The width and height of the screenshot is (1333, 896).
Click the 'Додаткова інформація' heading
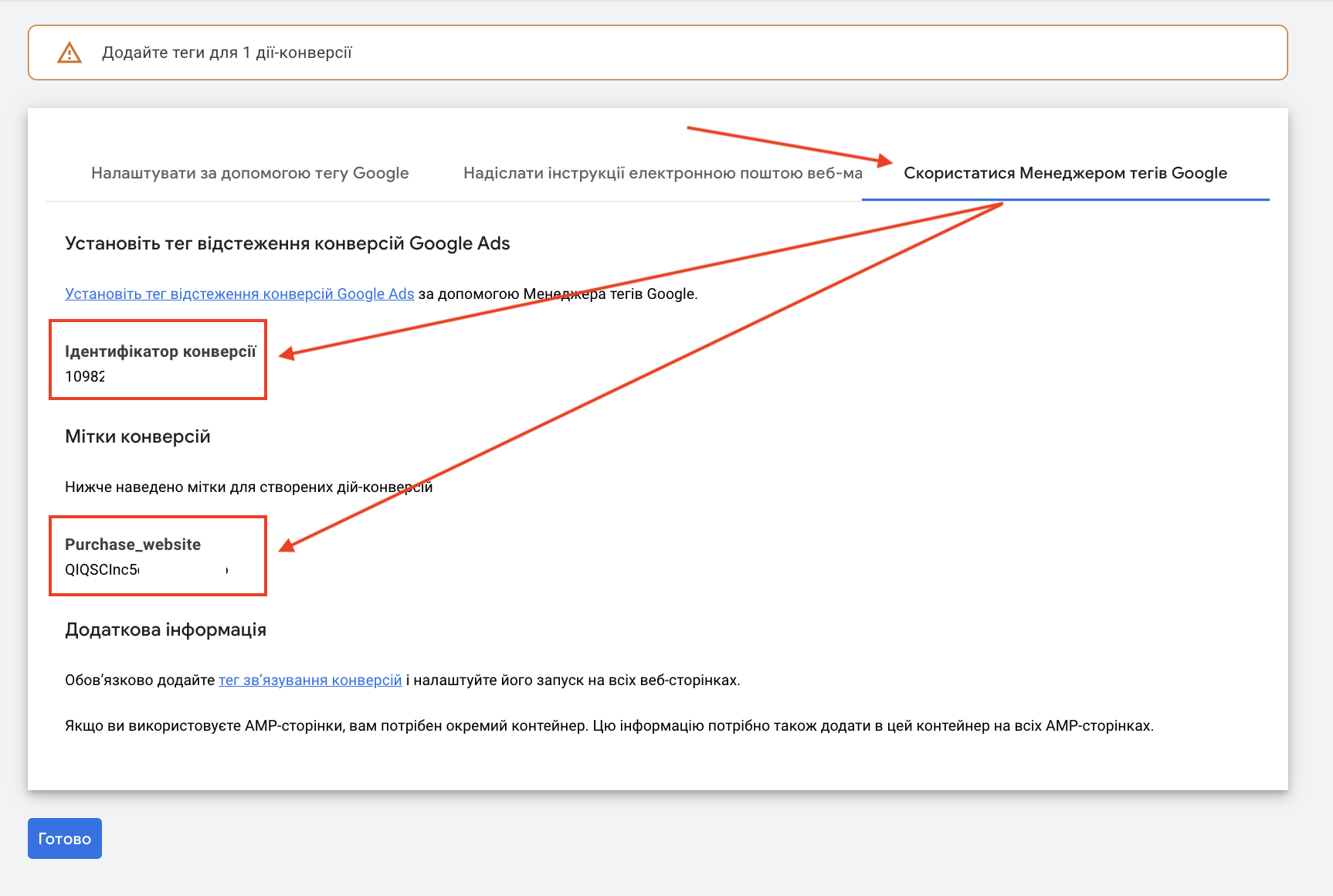(165, 630)
